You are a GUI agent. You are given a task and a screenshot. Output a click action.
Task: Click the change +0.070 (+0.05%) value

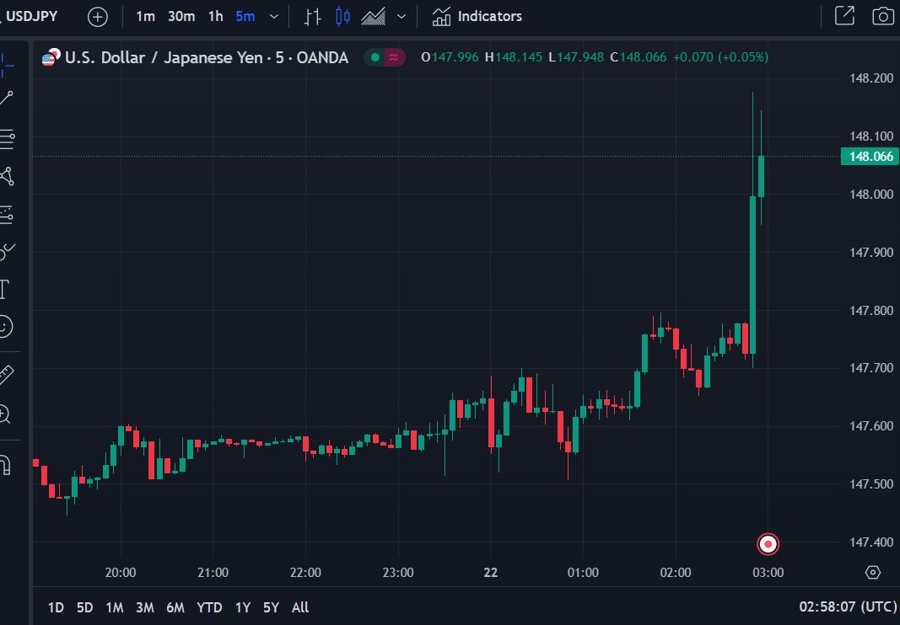[x=720, y=57]
